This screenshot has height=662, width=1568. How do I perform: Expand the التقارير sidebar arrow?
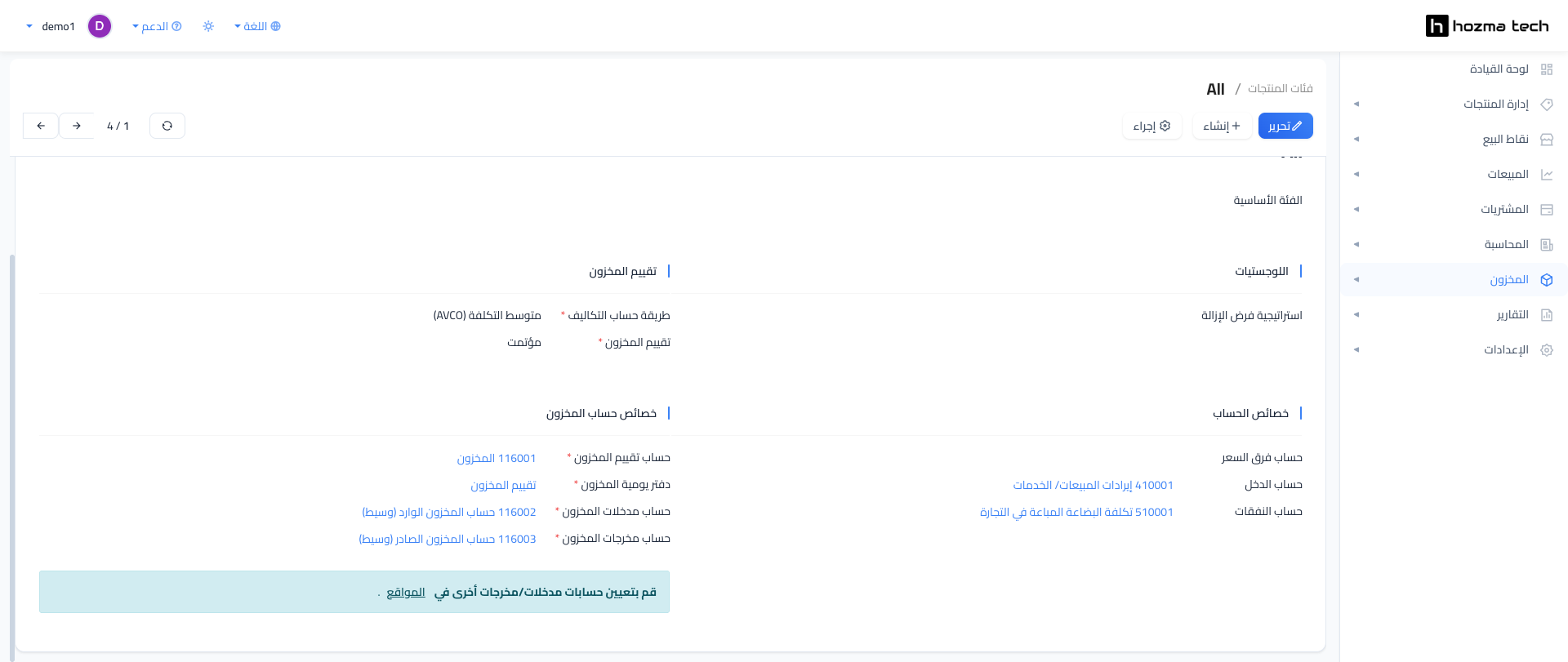coord(1356,315)
